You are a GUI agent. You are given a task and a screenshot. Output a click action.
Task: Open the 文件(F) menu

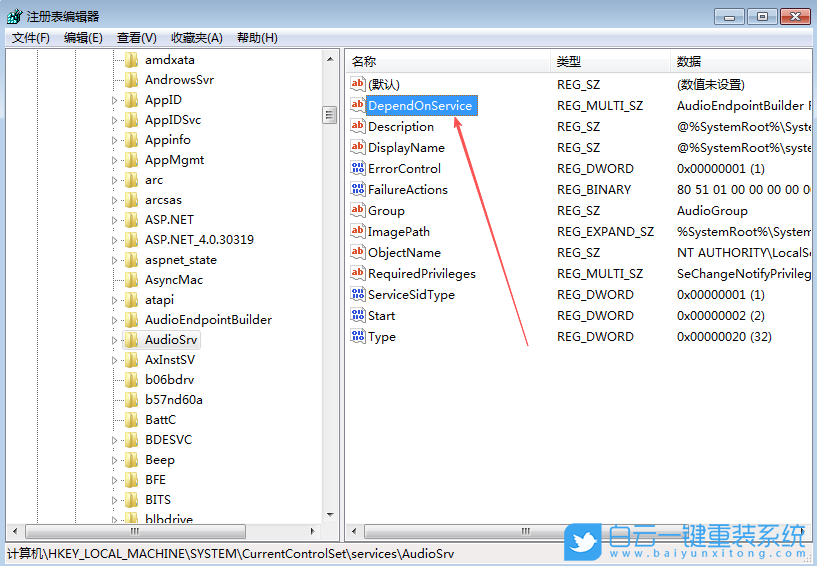click(x=31, y=38)
